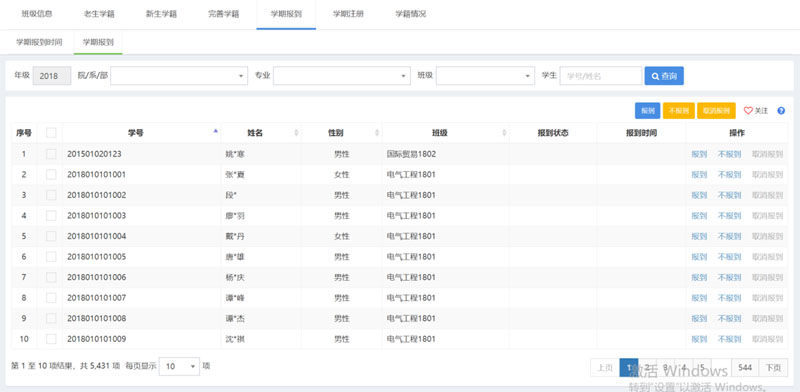This screenshot has height=392, width=800.
Task: Check the box for student 2018010101005
Action: click(x=51, y=257)
